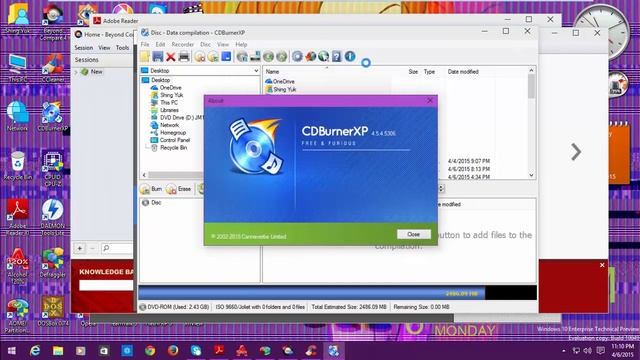Image resolution: width=640 pixels, height=360 pixels.
Task: Open the Desktop location dropdown in CDBurnerXP
Action: tap(256, 71)
